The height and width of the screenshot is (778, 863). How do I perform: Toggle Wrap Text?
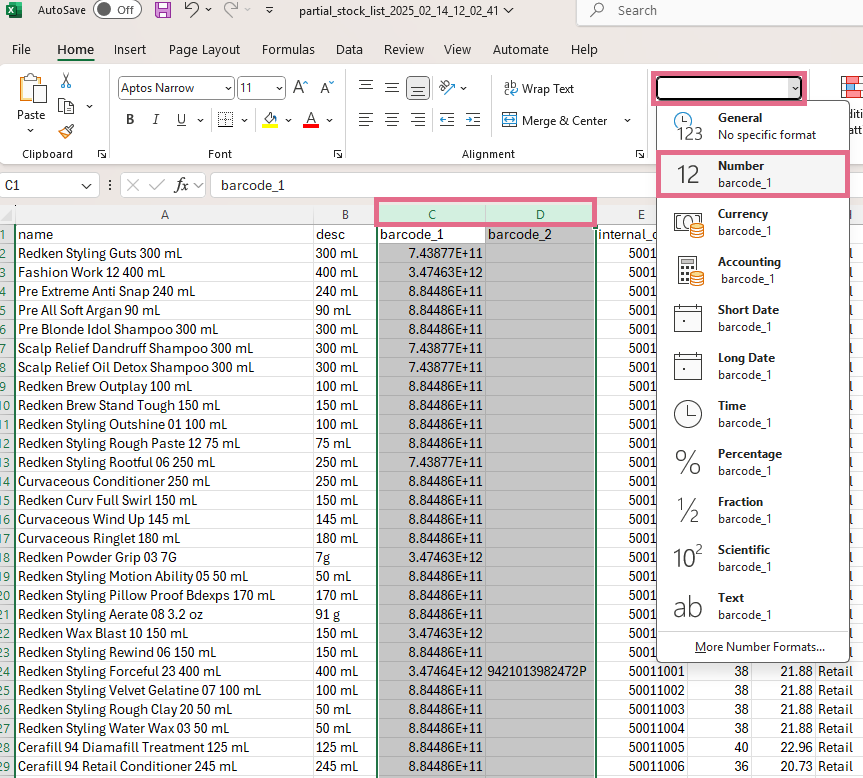[539, 89]
